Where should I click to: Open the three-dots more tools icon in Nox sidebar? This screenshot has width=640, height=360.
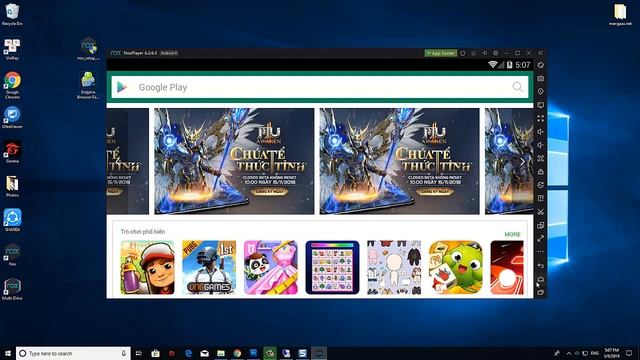tap(540, 252)
